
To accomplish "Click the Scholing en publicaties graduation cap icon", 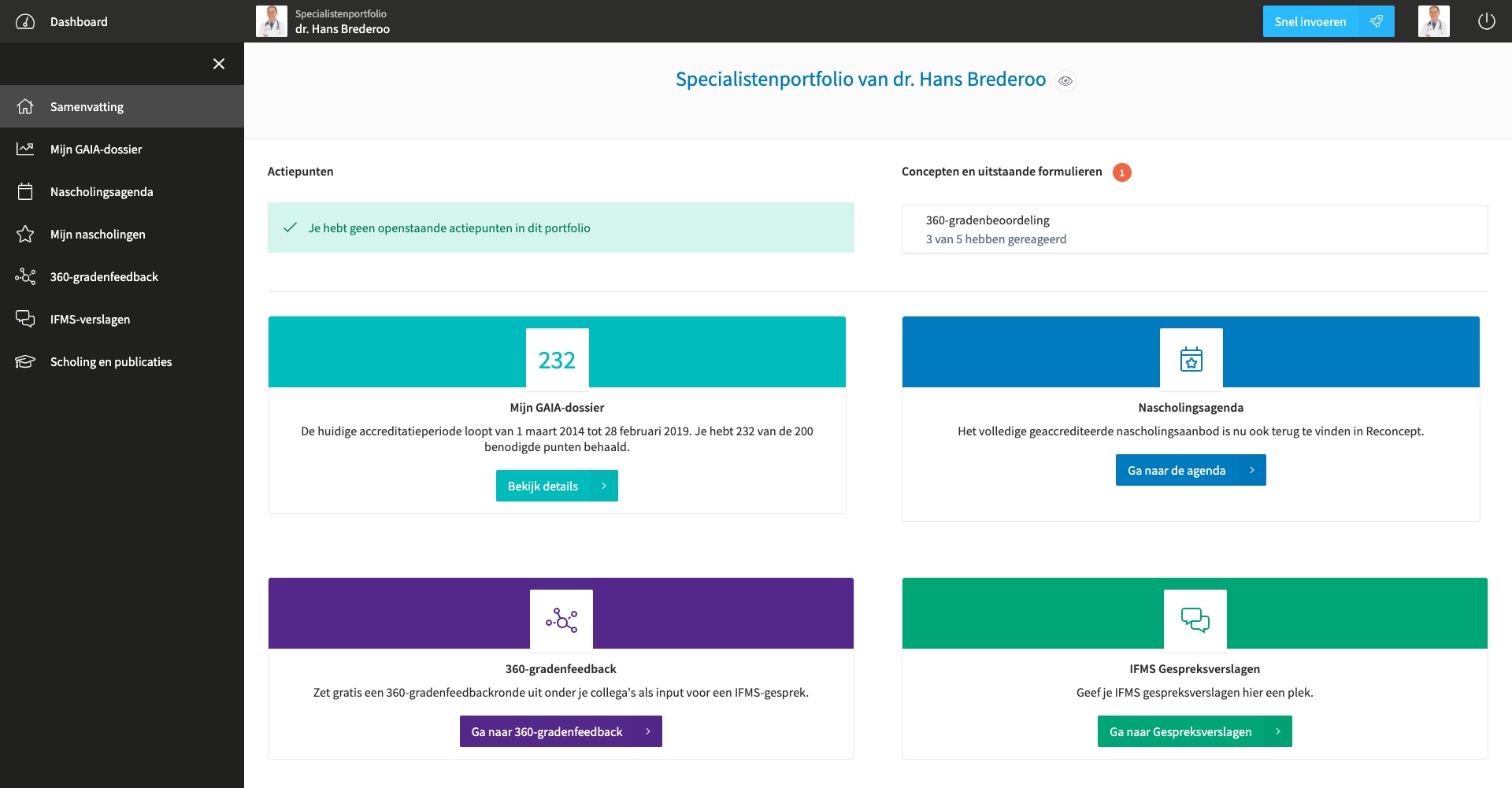I will tap(25, 361).
